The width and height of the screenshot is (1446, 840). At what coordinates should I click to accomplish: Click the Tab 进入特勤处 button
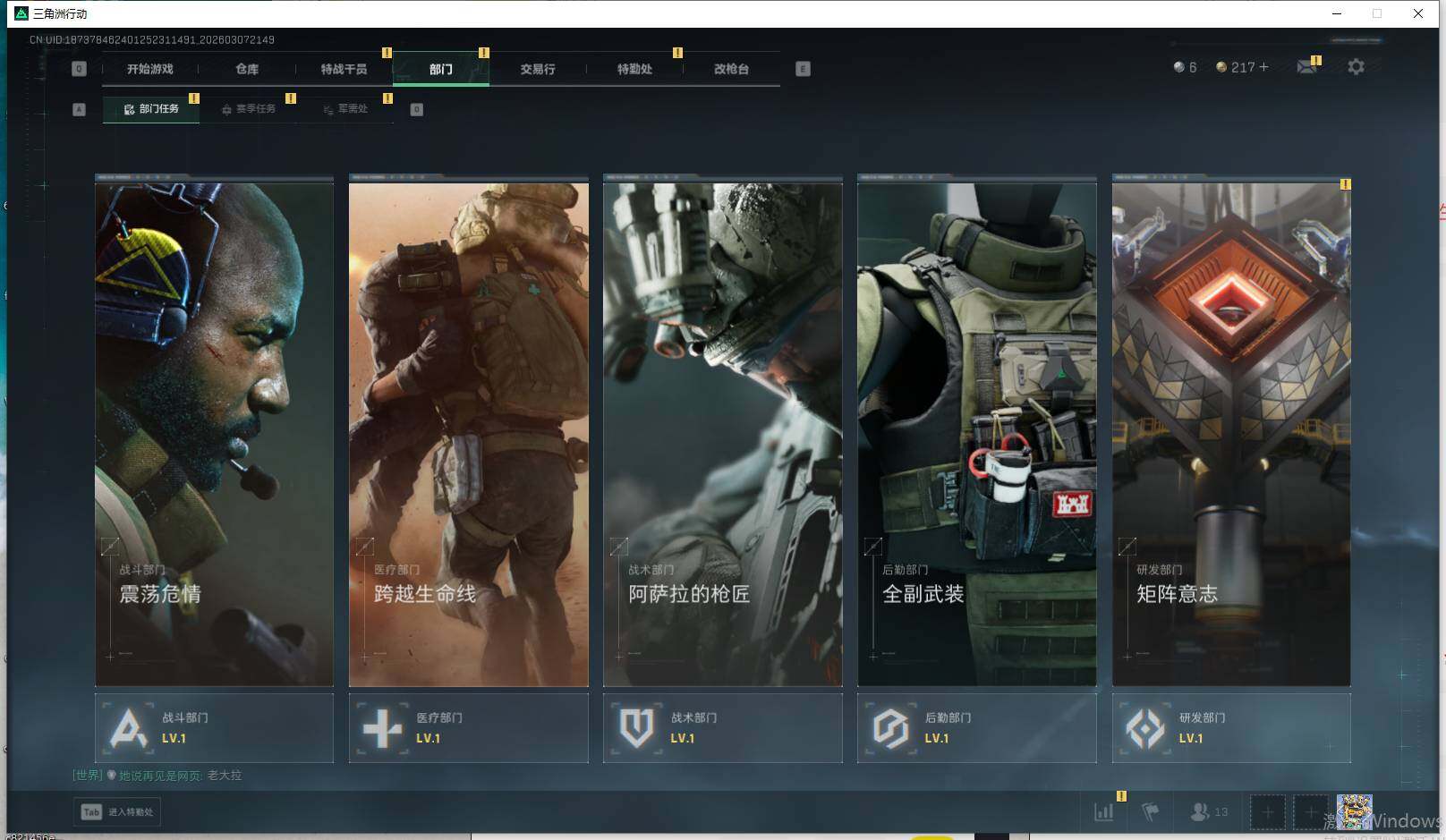117,812
